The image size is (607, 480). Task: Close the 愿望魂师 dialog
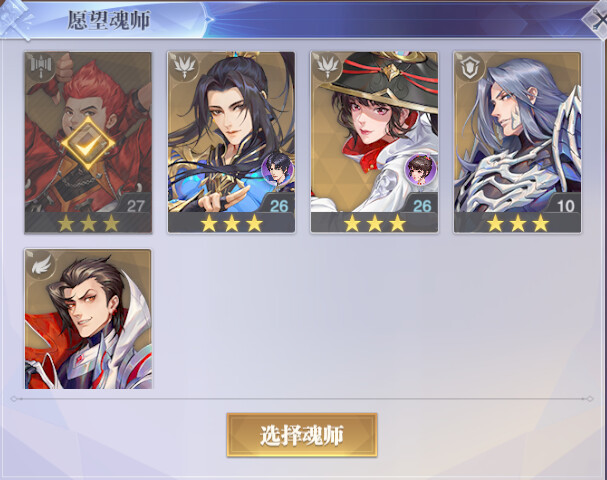tap(597, 20)
